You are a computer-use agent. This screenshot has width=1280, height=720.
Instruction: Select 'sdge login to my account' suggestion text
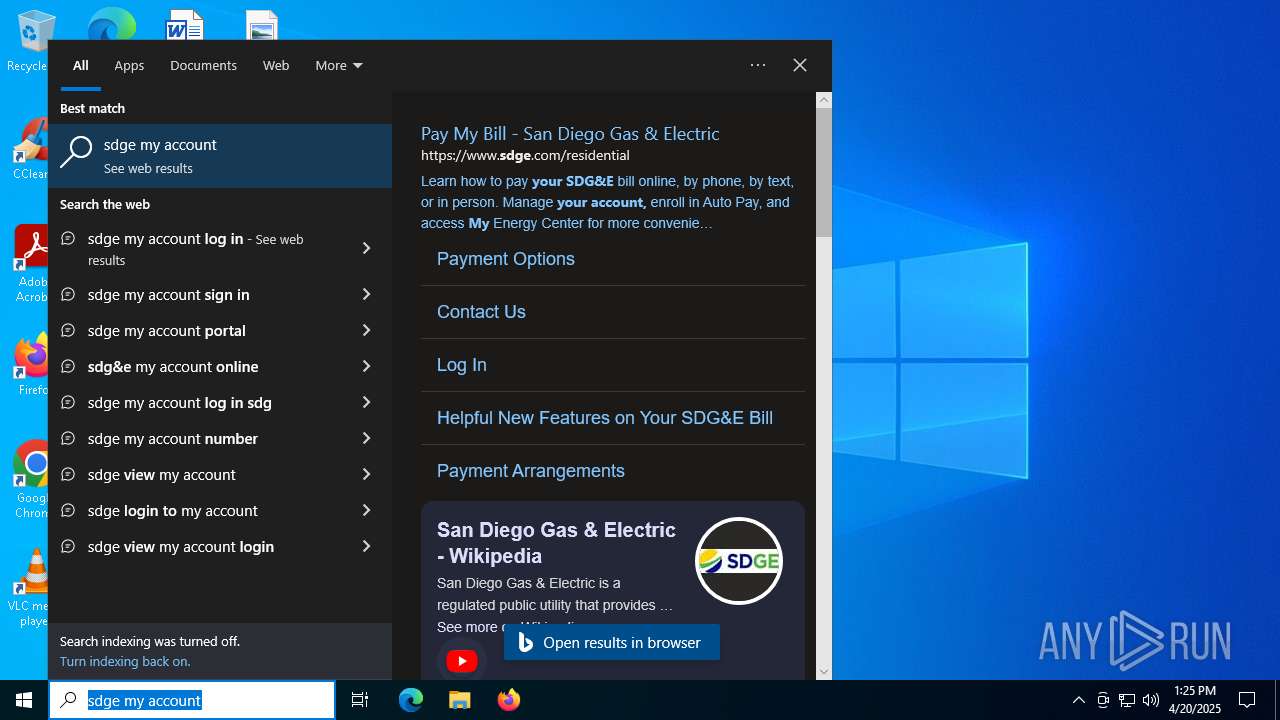click(x=173, y=511)
